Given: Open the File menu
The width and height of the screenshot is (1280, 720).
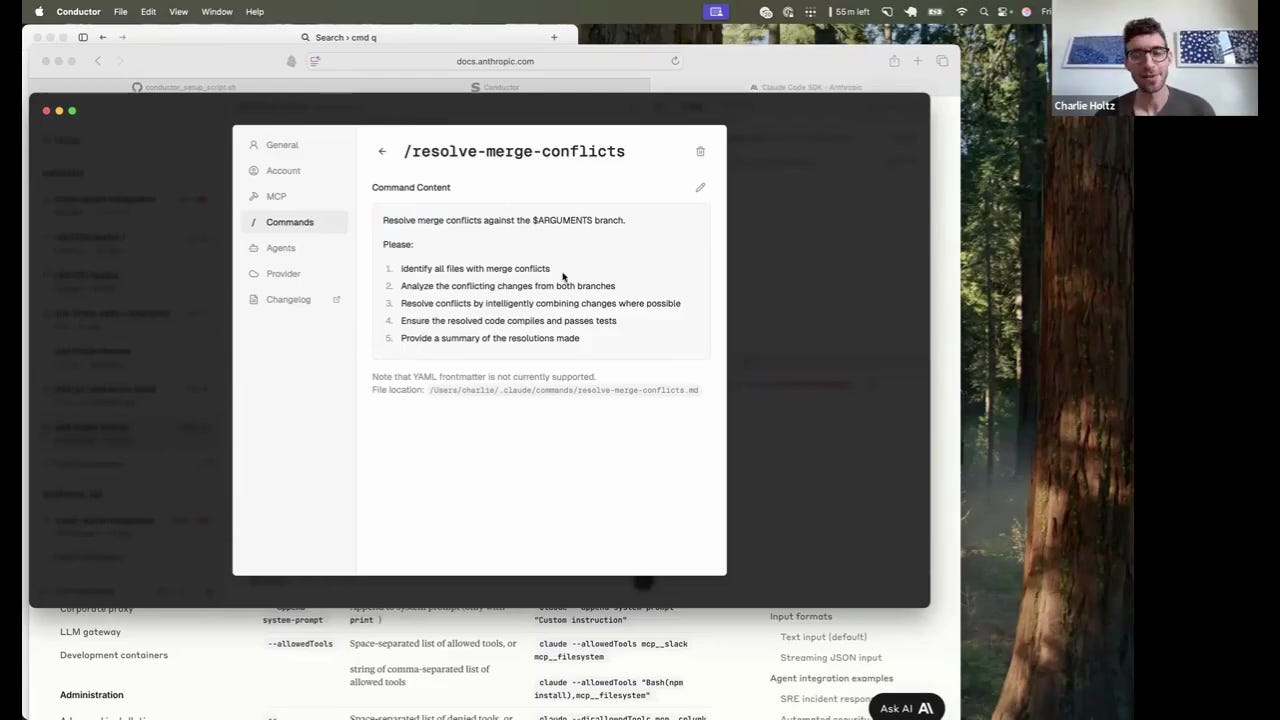Looking at the screenshot, I should (x=120, y=12).
